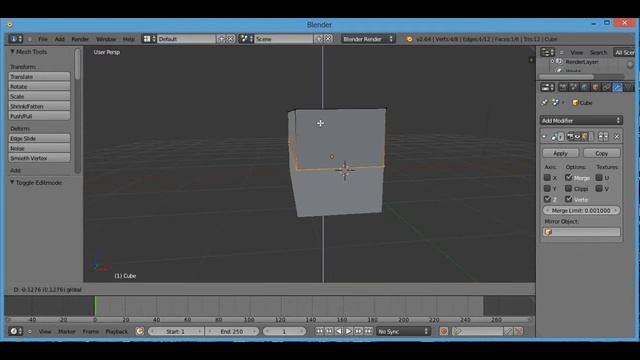Toggle modifier viewport visibility eye icon
640x360 pixels.
[577, 137]
